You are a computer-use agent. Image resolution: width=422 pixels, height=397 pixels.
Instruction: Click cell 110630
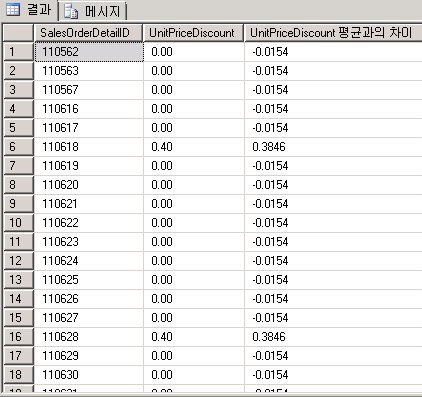[89, 375]
